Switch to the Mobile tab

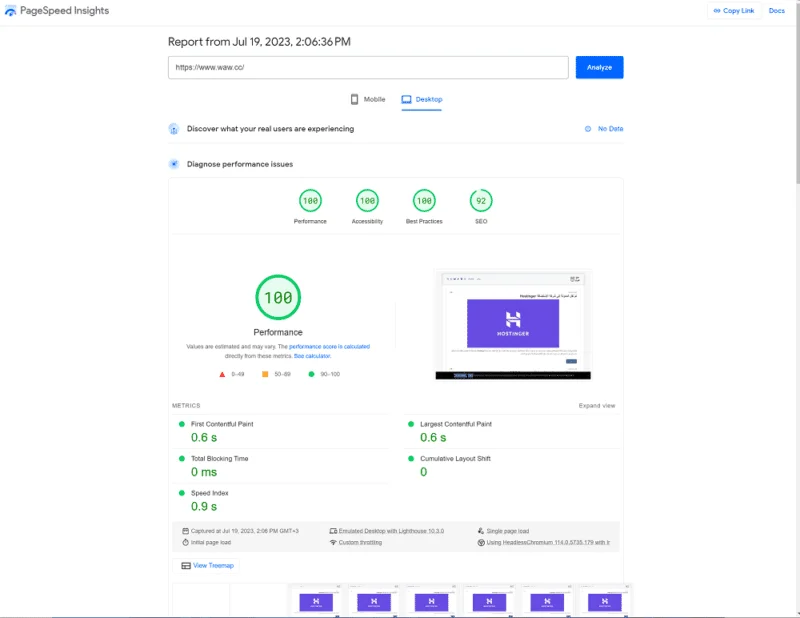click(x=367, y=99)
